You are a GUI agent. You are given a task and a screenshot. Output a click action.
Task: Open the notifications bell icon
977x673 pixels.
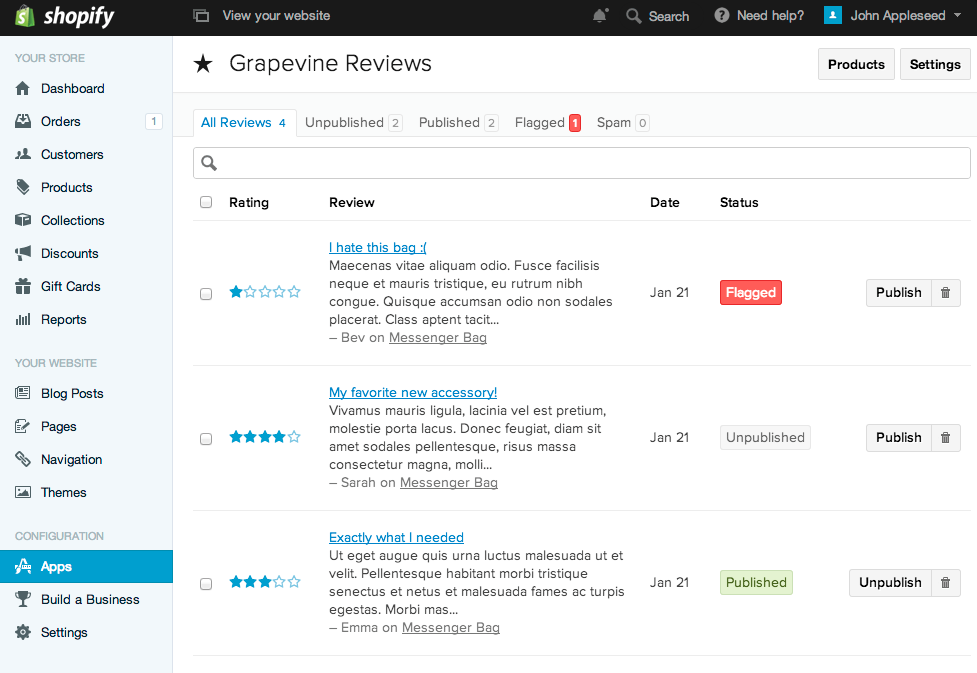point(600,16)
